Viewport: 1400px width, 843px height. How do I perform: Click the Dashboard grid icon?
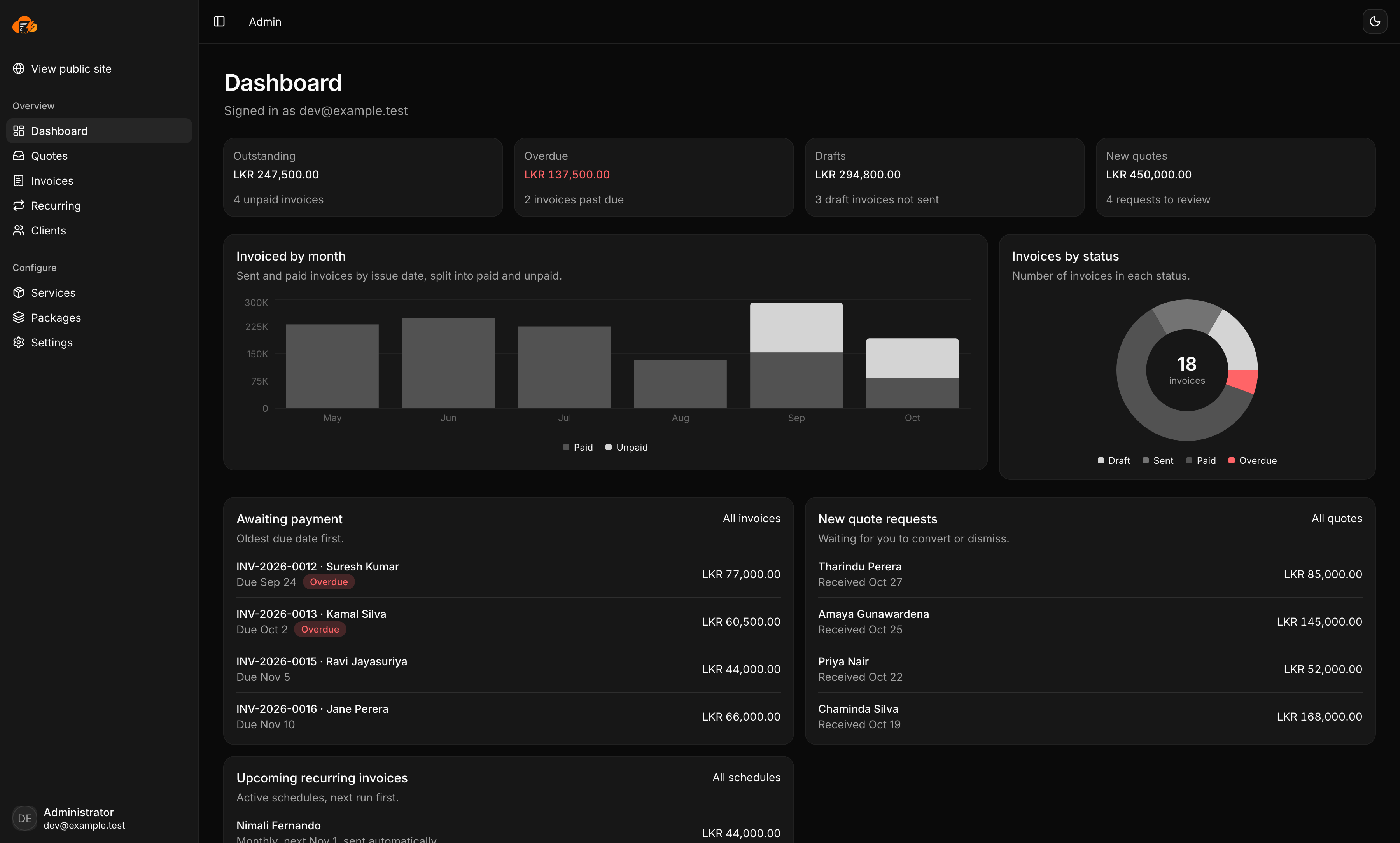coord(19,131)
